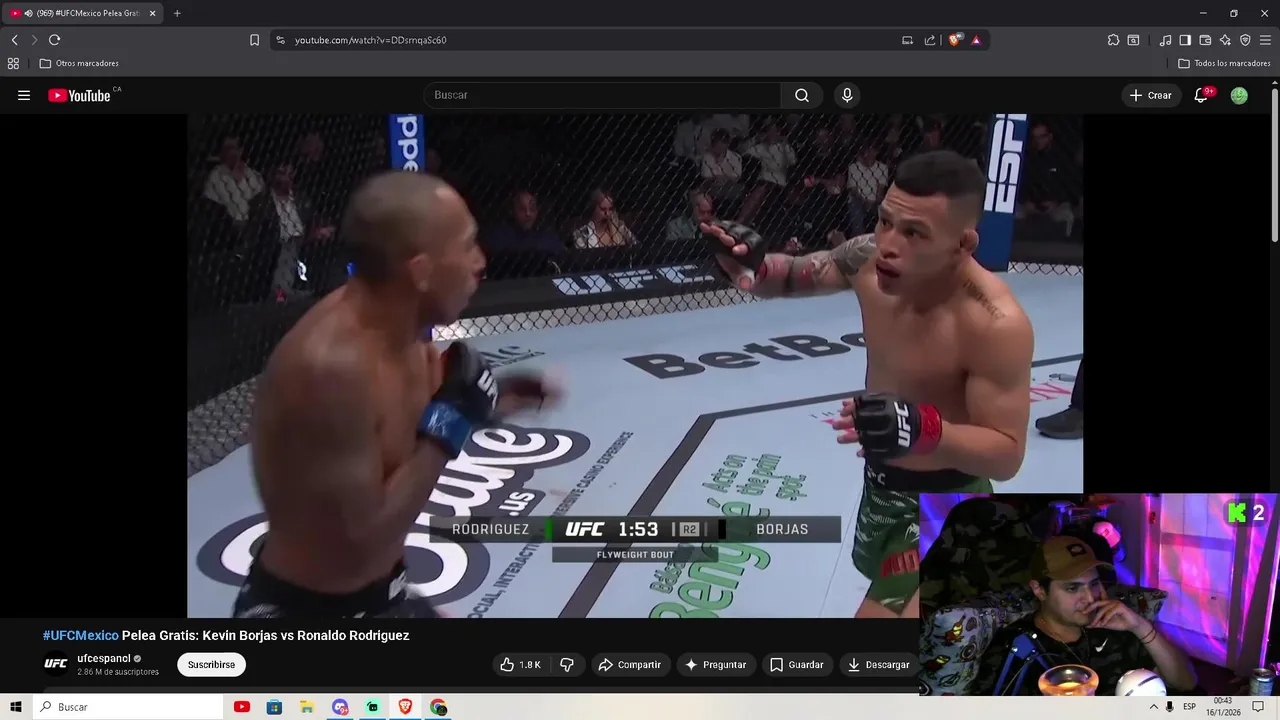
Task: Open Discord from the taskbar
Action: [x=340, y=707]
